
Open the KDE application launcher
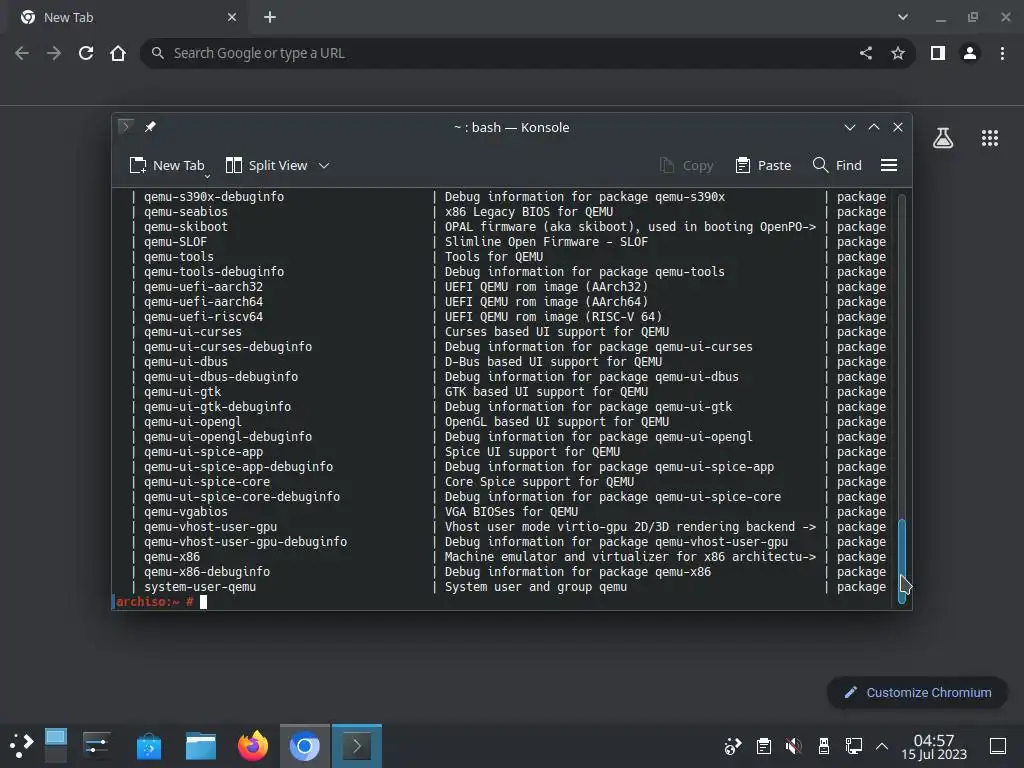22,746
